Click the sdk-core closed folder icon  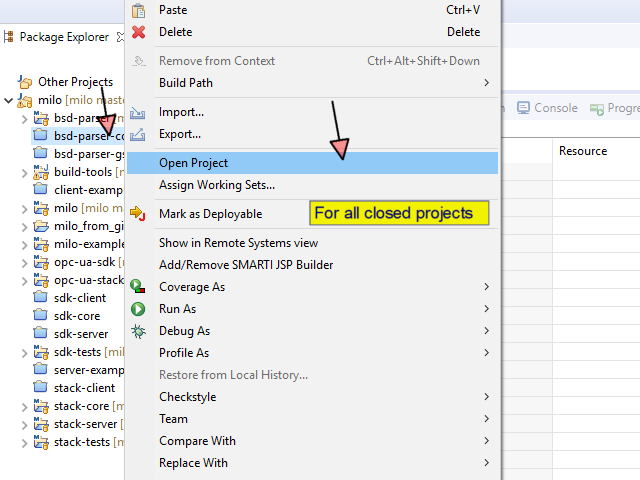40,316
